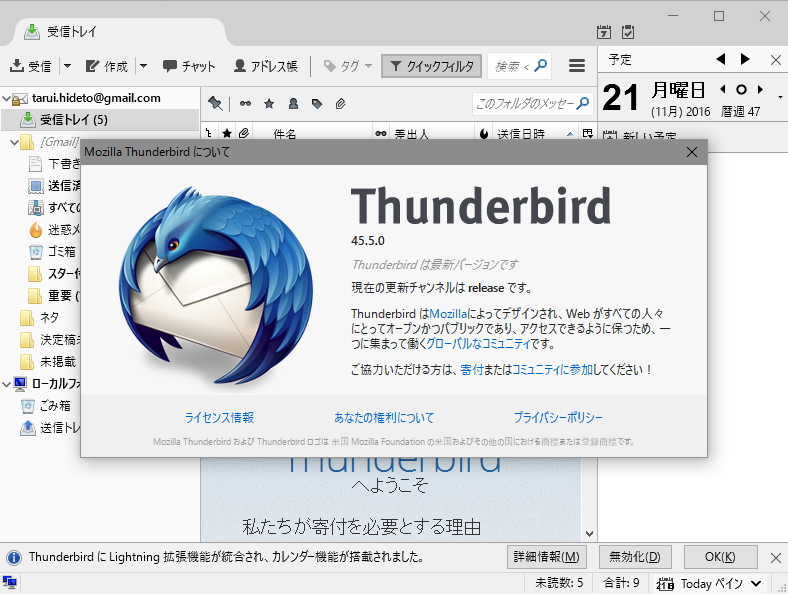Click the 受信 (Get Messages) button
This screenshot has height=594, width=788.
coord(31,66)
